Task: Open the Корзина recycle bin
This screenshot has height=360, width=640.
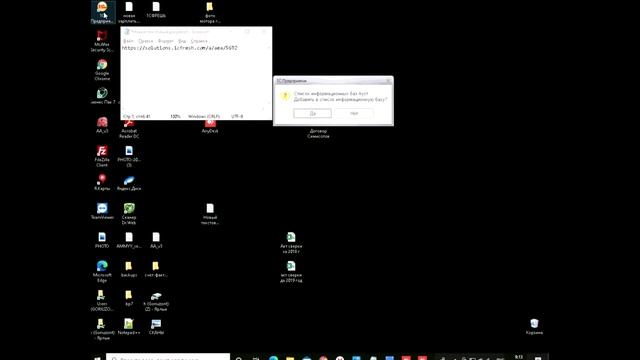Action: tap(534, 327)
